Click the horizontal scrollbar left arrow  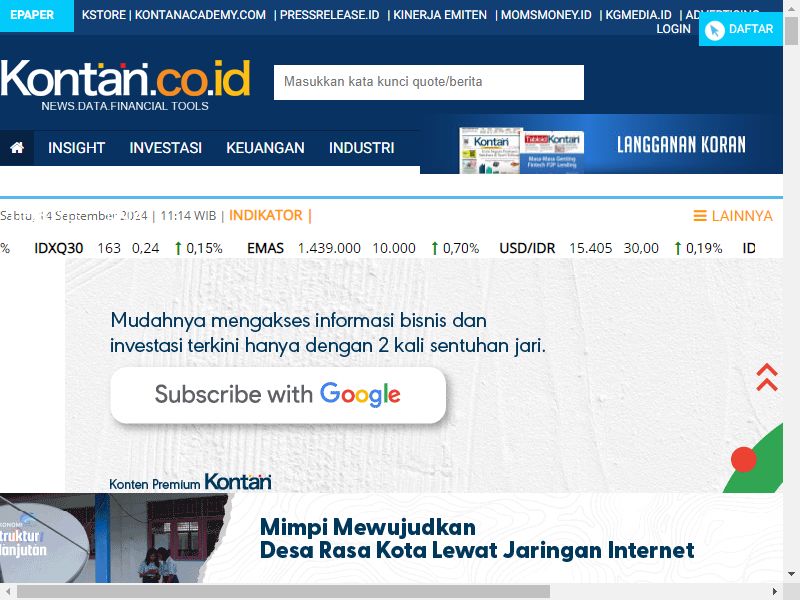8,592
